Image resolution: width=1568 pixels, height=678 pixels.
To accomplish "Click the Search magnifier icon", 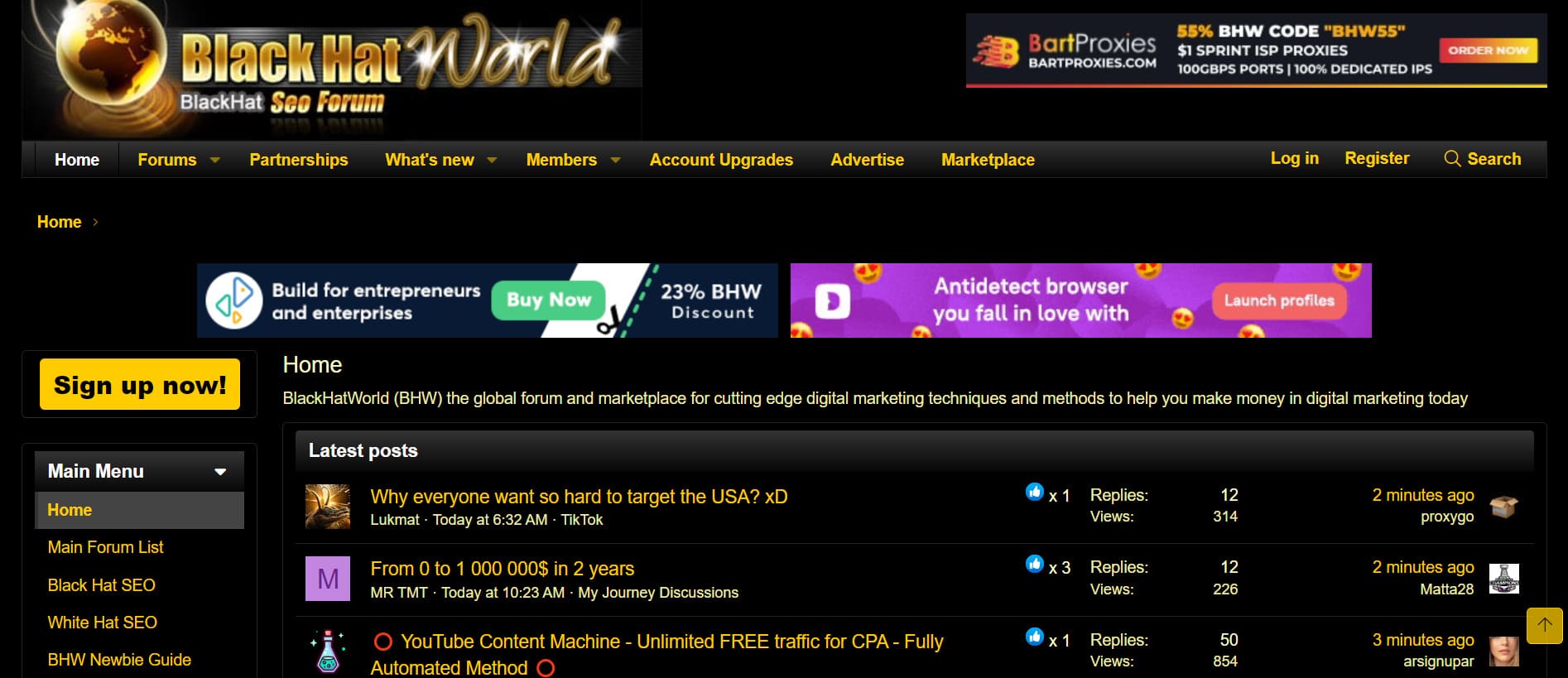I will coord(1452,159).
